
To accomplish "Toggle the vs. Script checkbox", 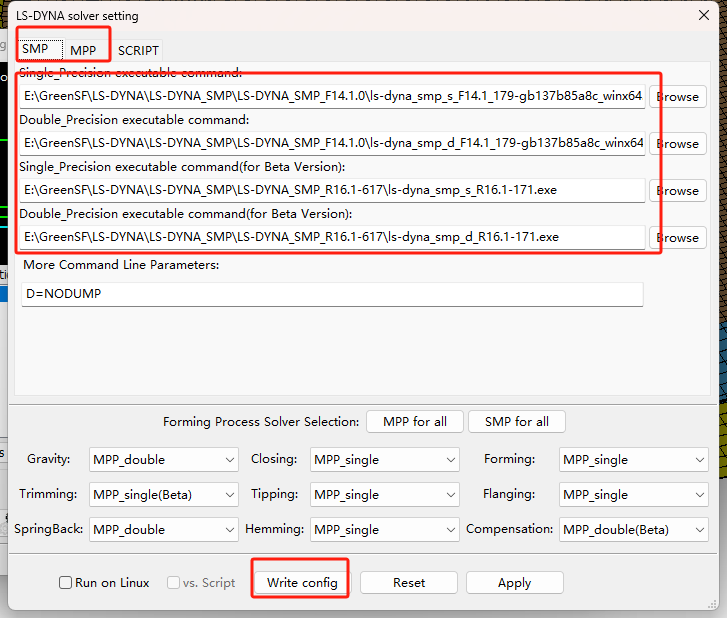I will [x=173, y=582].
